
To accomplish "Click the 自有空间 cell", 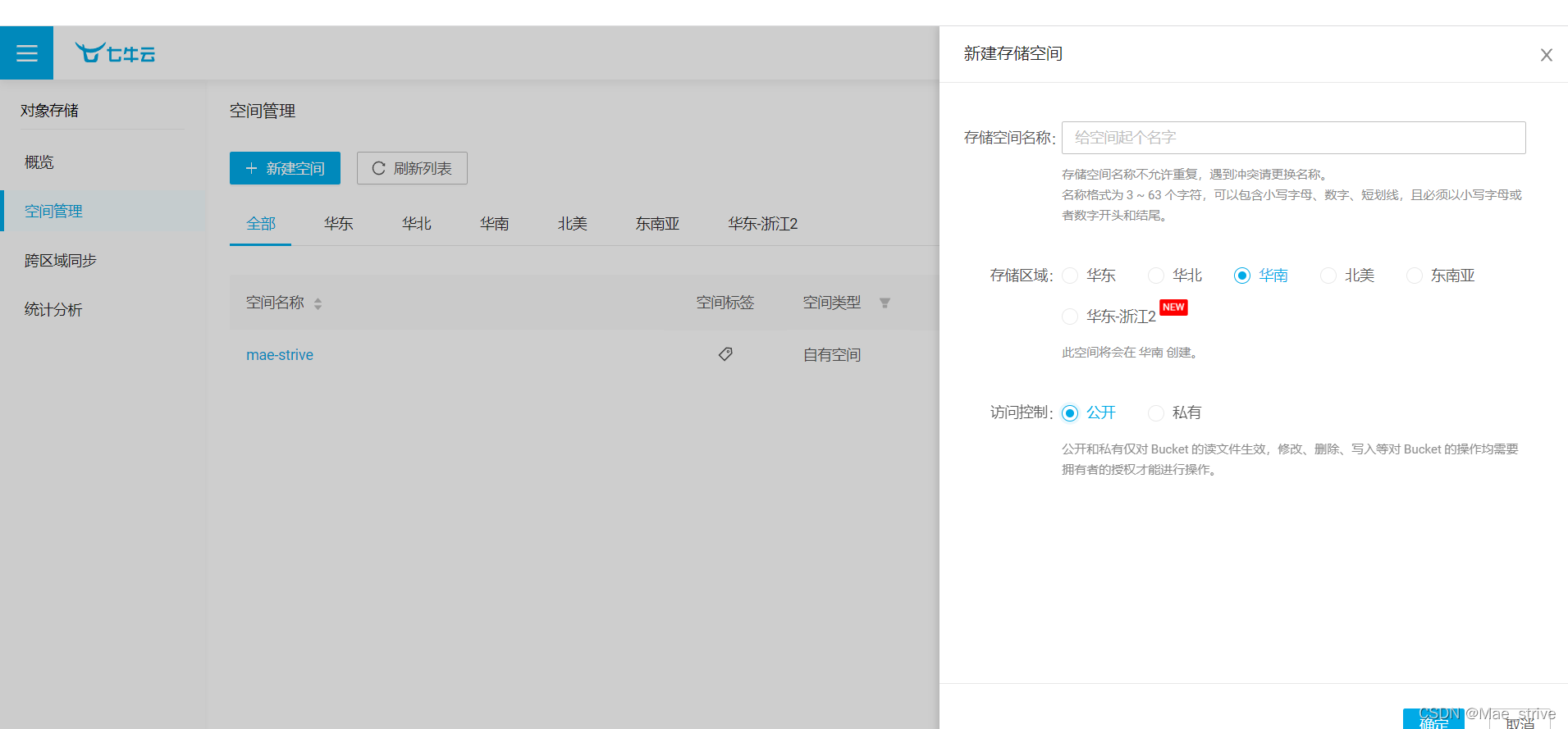I will click(x=832, y=355).
